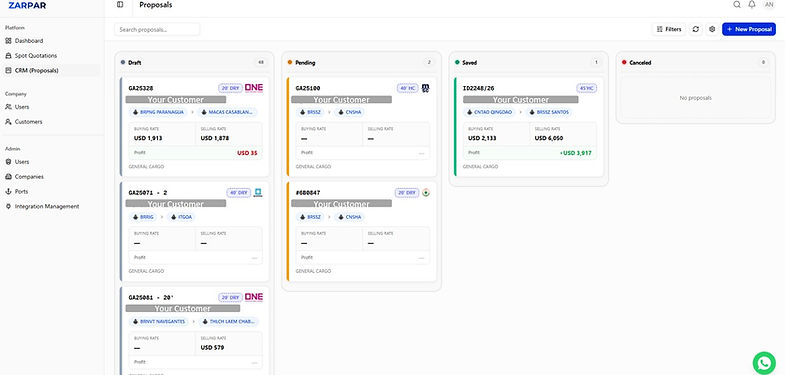Viewport: 785px width, 375px height.
Task: Click the 20' DRY tag on GA25081
Action: tap(230, 297)
